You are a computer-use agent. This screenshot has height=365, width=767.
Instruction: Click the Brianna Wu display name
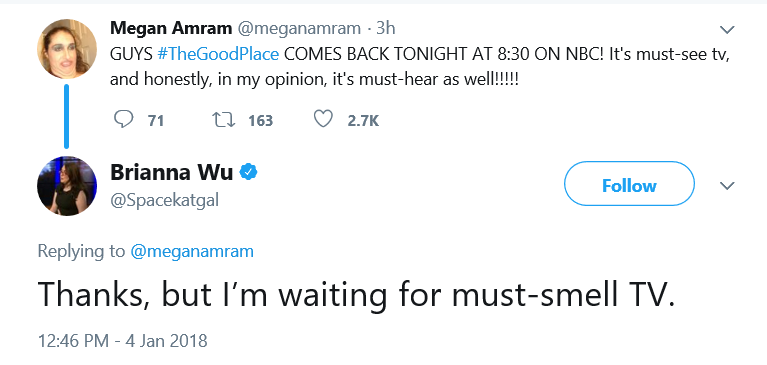tap(172, 172)
